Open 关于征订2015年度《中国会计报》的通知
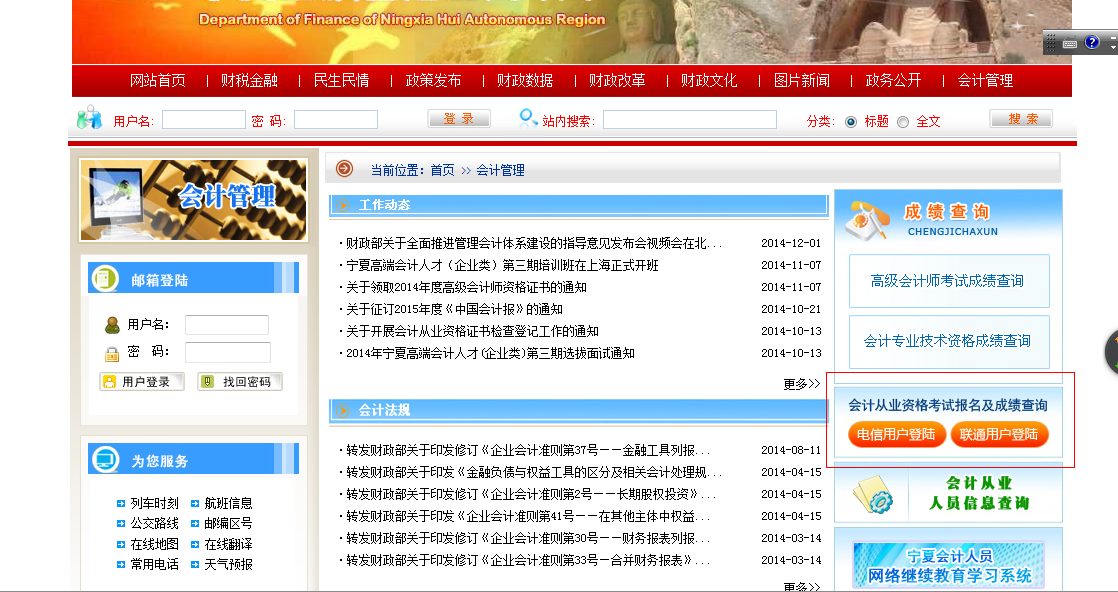Viewport: 1118px width, 592px height. (x=454, y=310)
